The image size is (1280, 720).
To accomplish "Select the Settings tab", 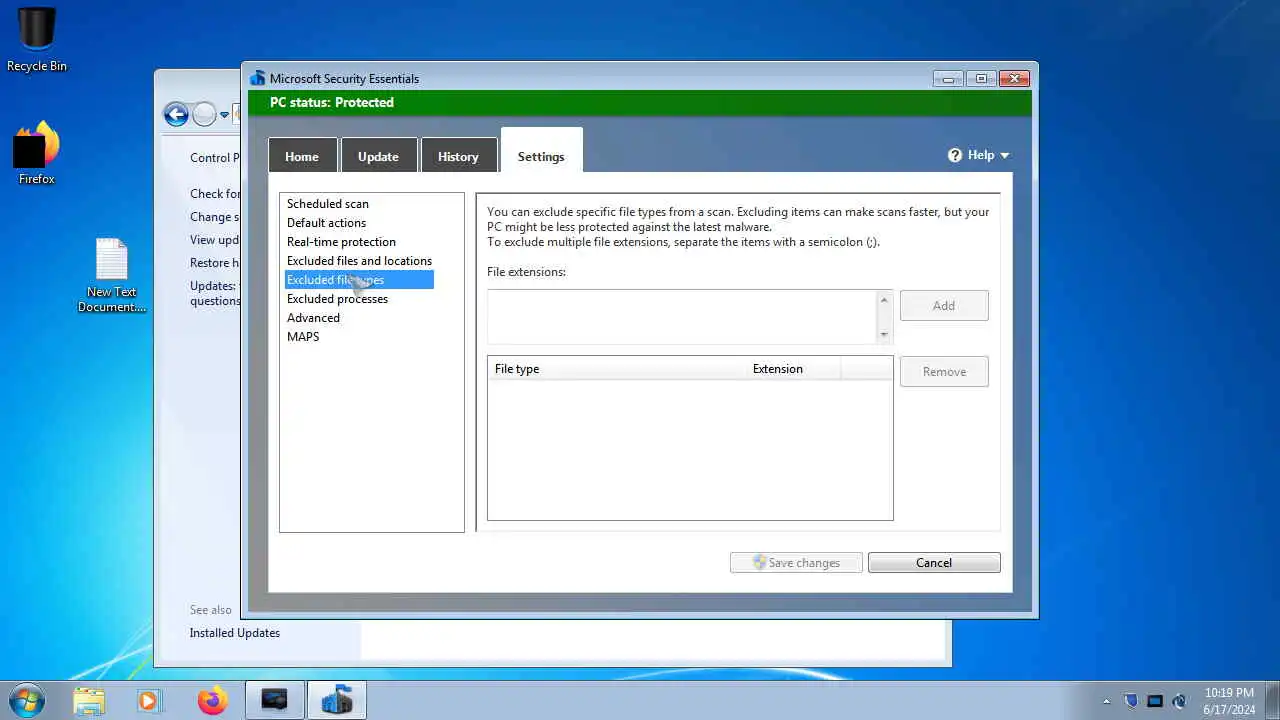I will tap(541, 151).
